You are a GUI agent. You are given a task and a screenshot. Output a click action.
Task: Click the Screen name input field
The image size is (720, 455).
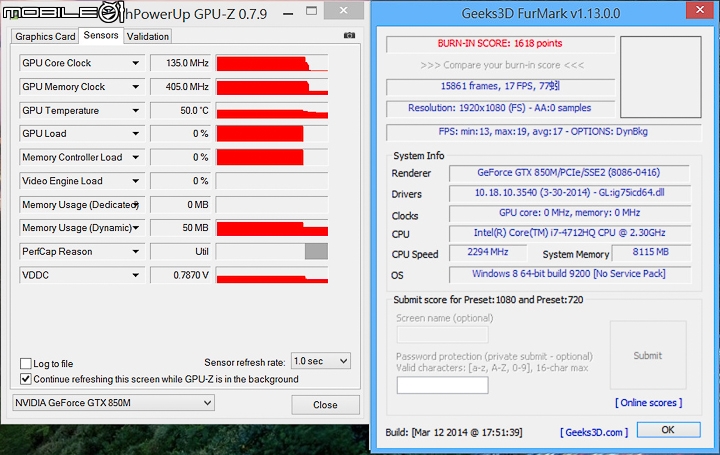[442, 335]
